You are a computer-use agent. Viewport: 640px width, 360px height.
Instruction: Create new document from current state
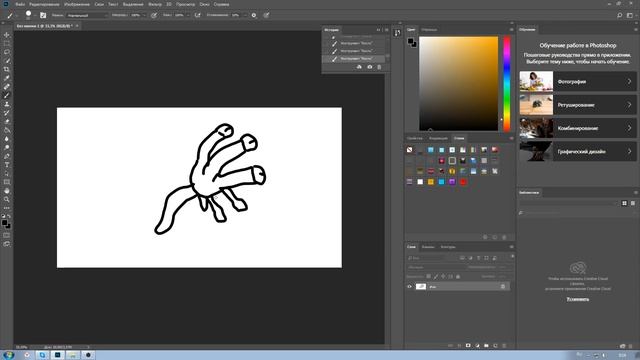(x=359, y=67)
